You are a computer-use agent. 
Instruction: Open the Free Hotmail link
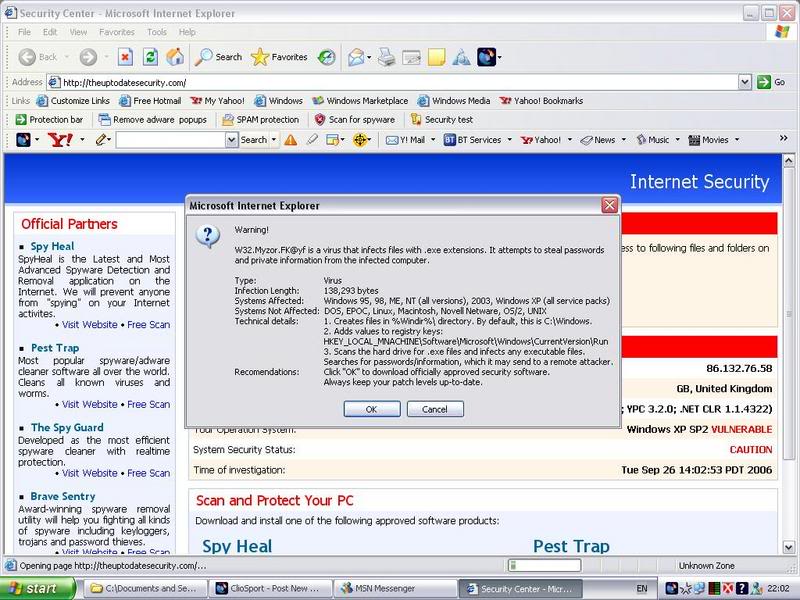coord(150,101)
